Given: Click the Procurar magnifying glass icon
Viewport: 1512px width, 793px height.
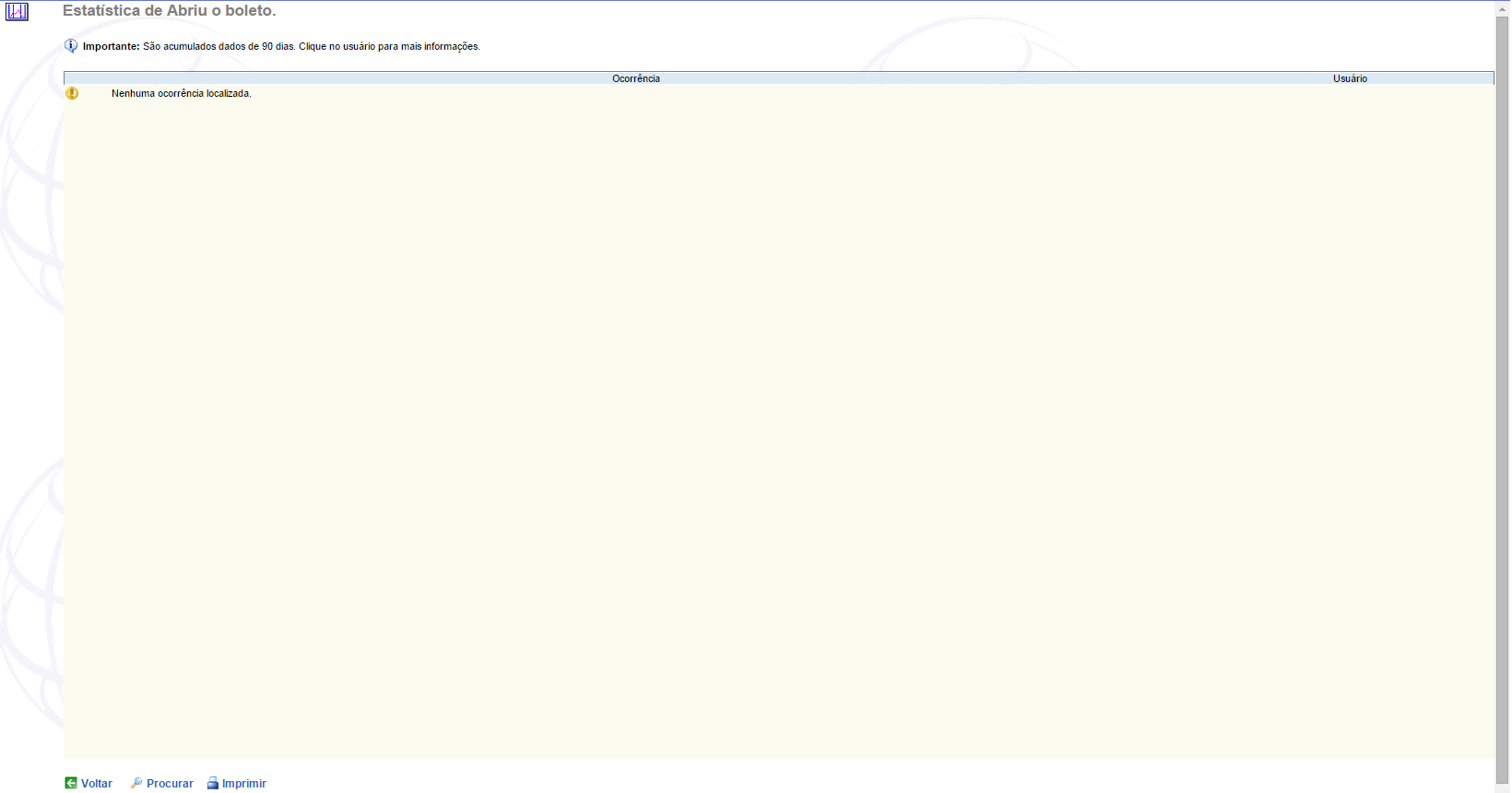Looking at the screenshot, I should pos(136,783).
